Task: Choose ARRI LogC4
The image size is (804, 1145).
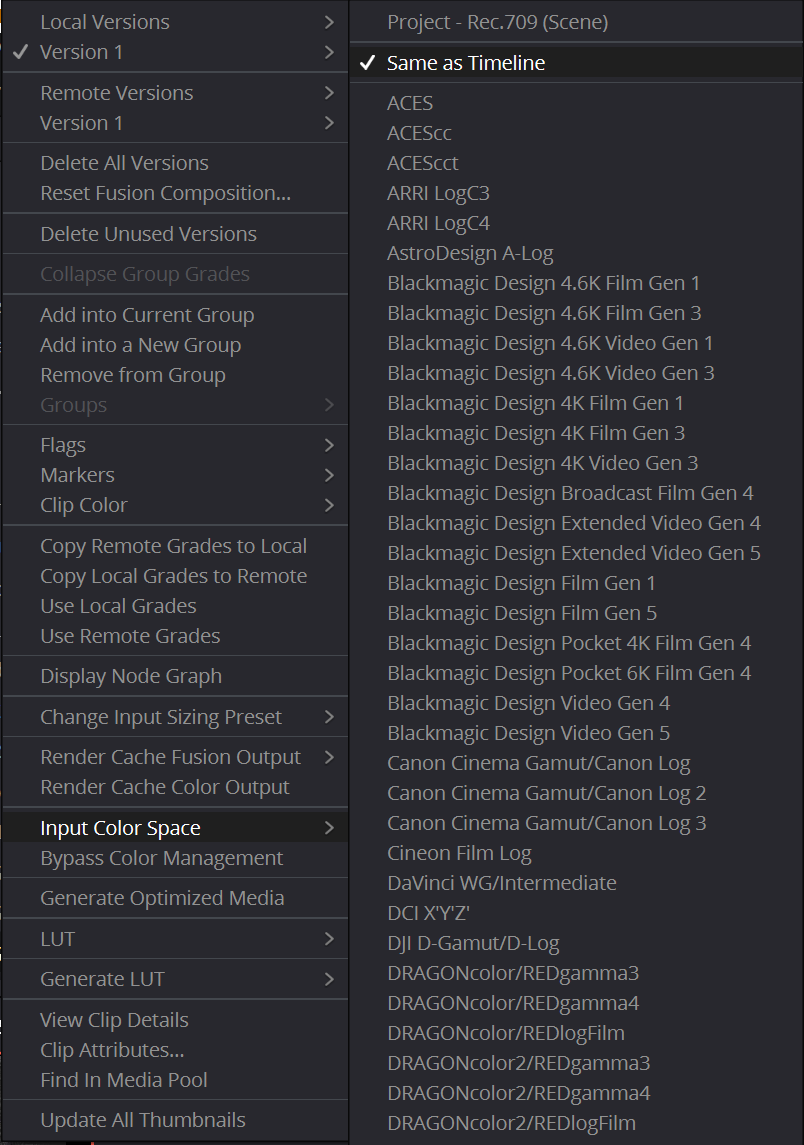Action: coord(577,223)
